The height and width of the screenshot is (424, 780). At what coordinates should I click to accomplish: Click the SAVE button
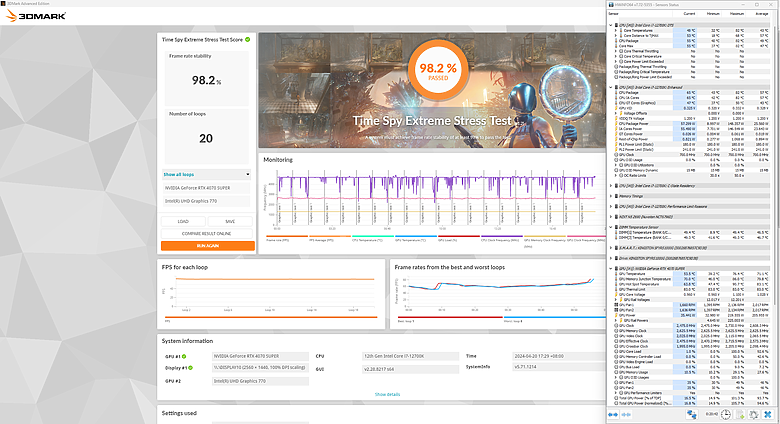230,221
